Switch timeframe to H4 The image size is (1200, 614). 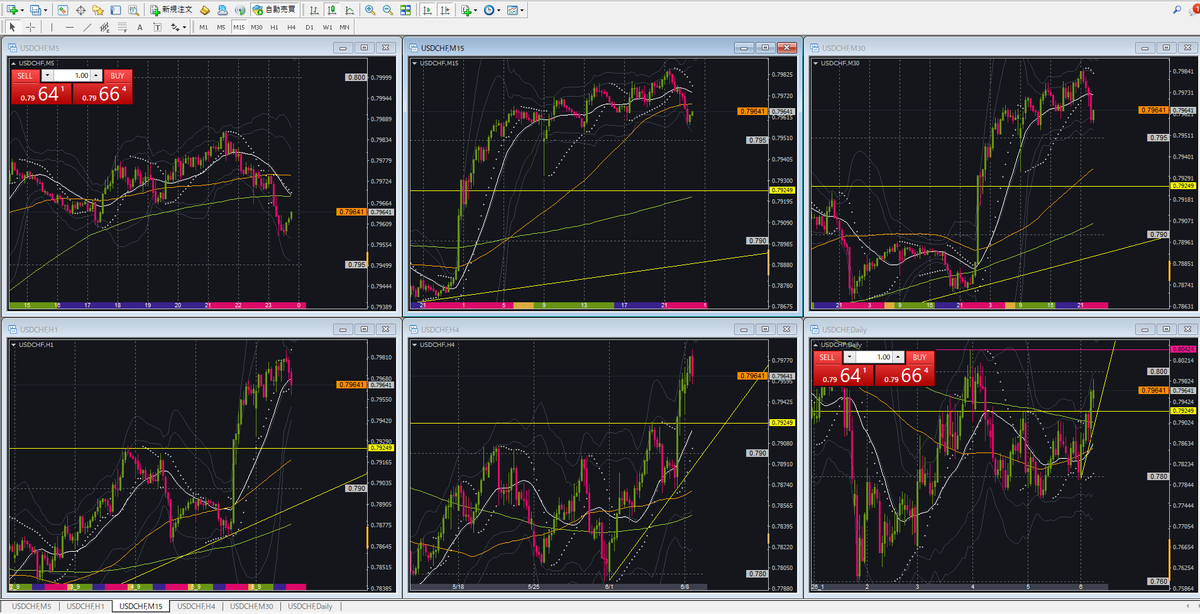coord(291,27)
